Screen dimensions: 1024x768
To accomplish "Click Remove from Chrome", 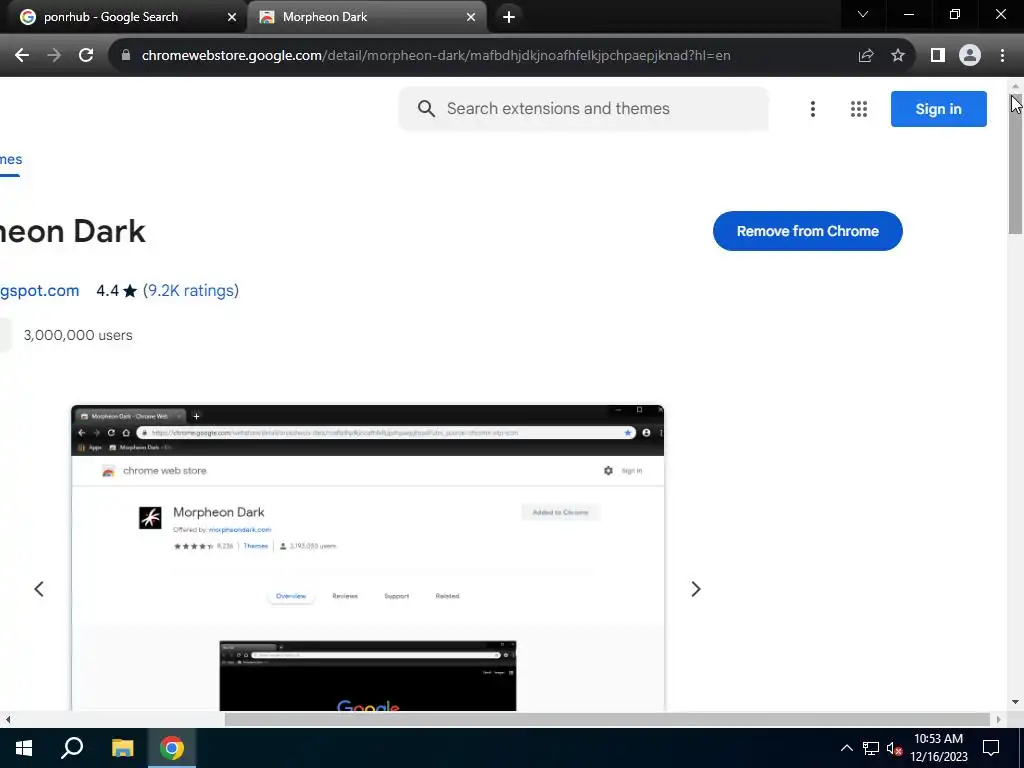I will (808, 231).
